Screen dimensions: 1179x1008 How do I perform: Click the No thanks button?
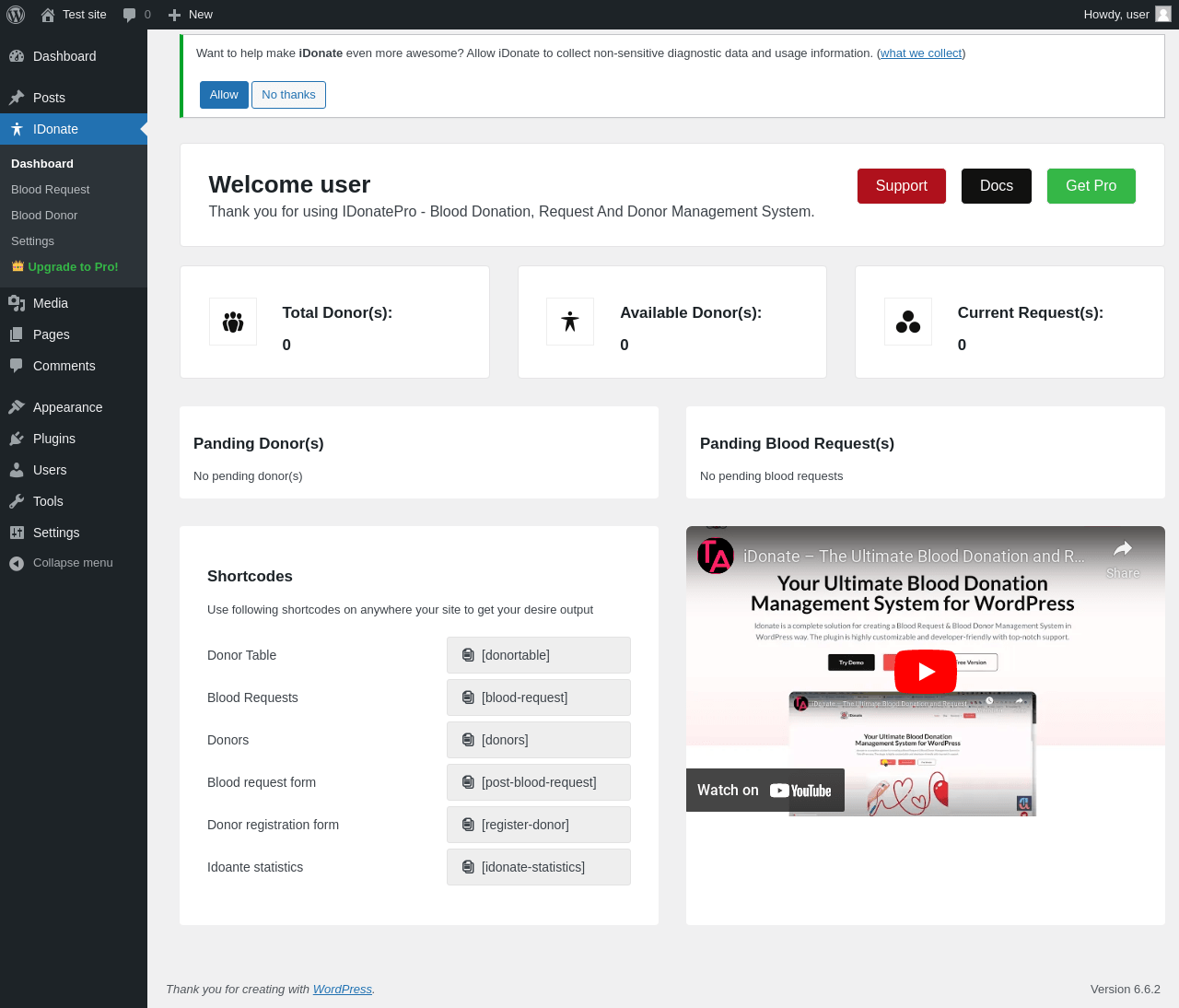(x=288, y=95)
